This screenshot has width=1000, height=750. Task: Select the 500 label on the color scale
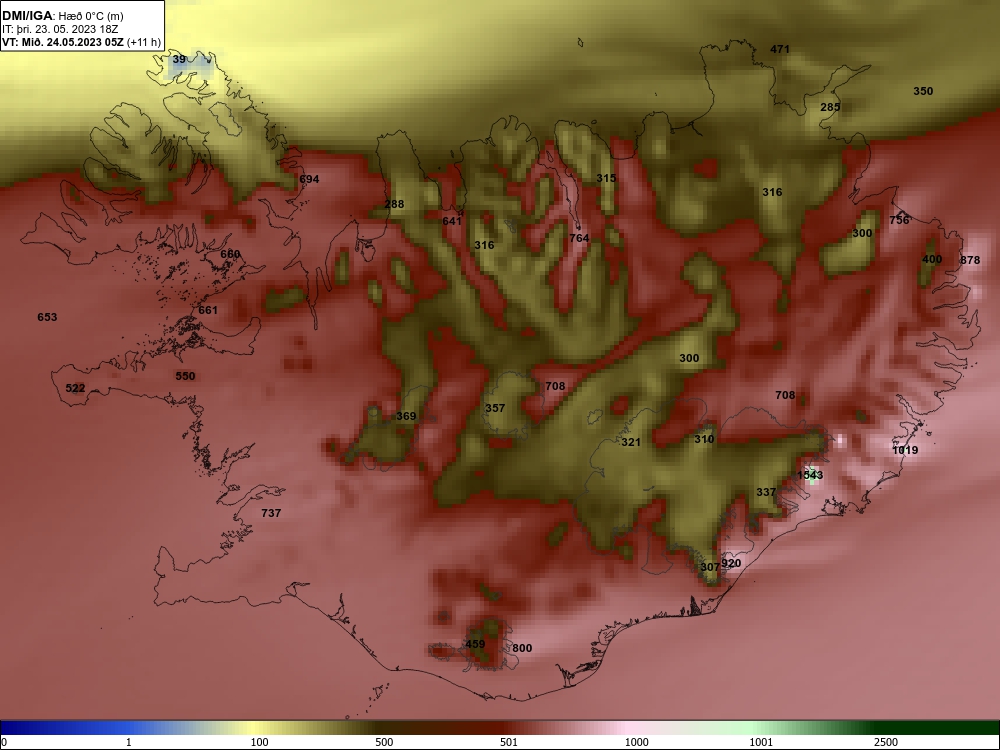(x=384, y=742)
